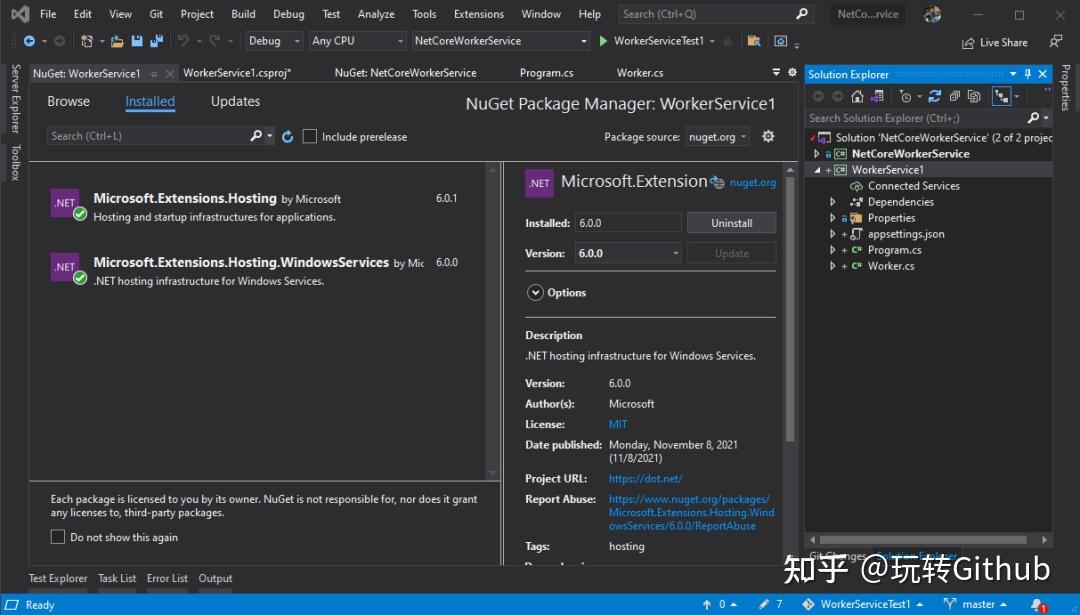Screen dimensions: 1080x615
Task: Start debugging with the green run button
Action: pyautogui.click(x=605, y=42)
